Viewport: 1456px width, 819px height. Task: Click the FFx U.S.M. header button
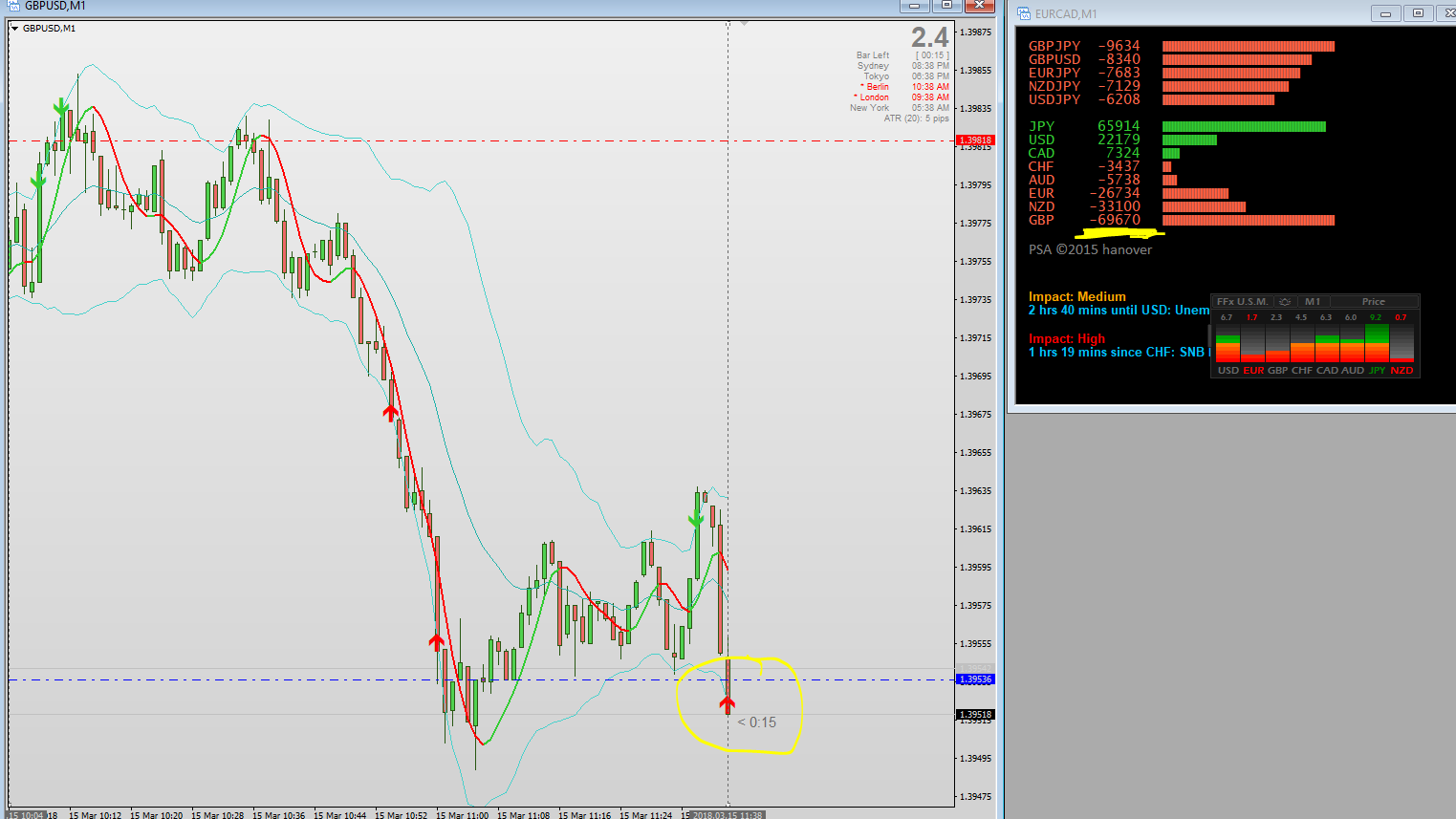[1242, 302]
